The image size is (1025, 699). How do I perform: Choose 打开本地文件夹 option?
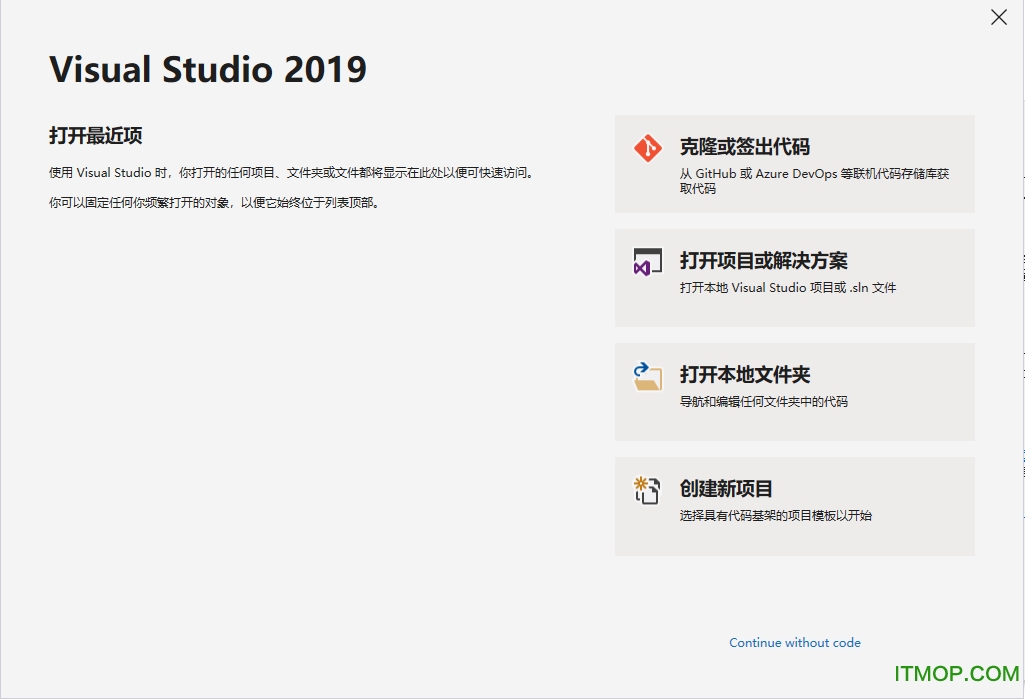(x=795, y=392)
